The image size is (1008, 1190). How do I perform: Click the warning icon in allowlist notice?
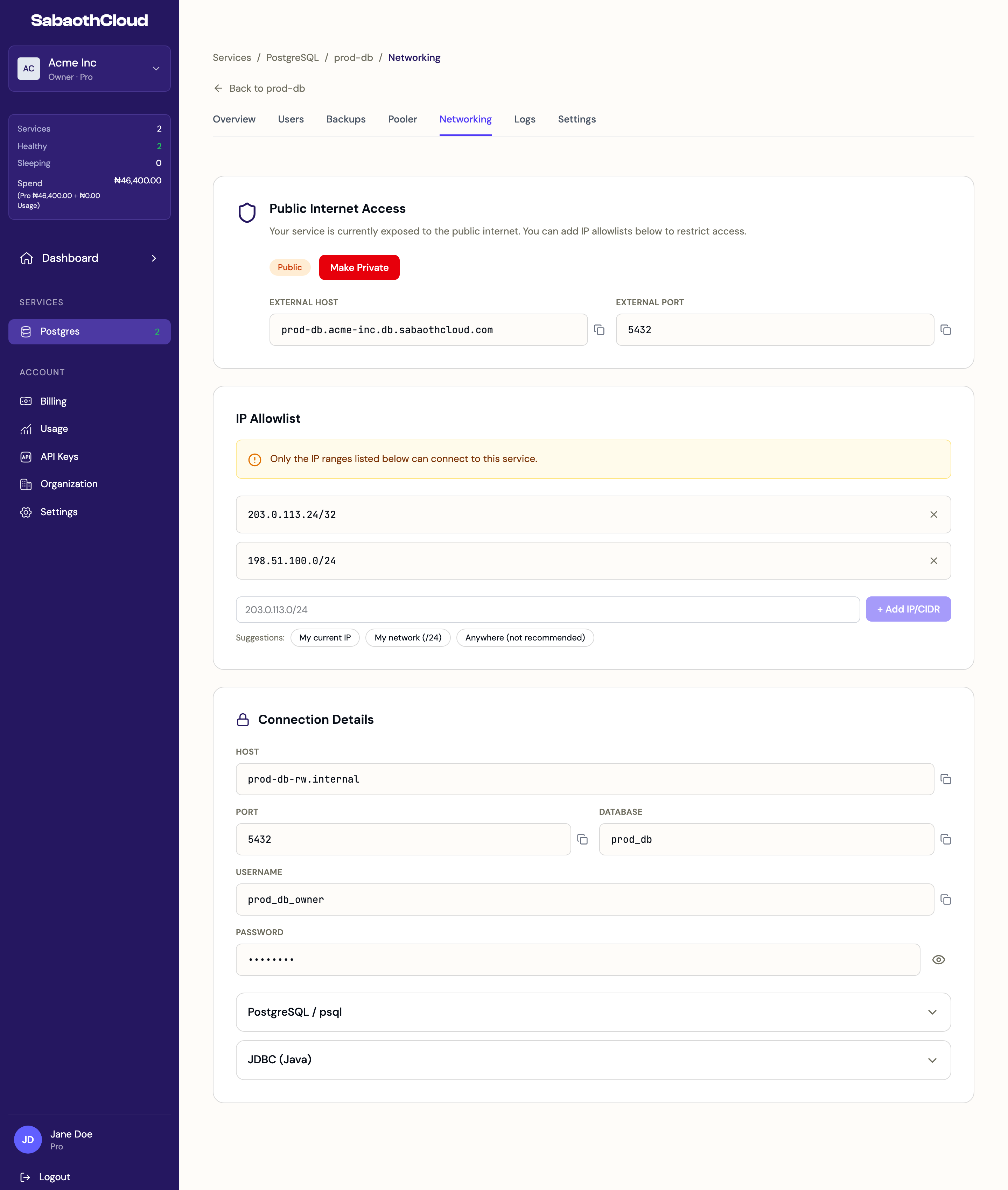(255, 460)
